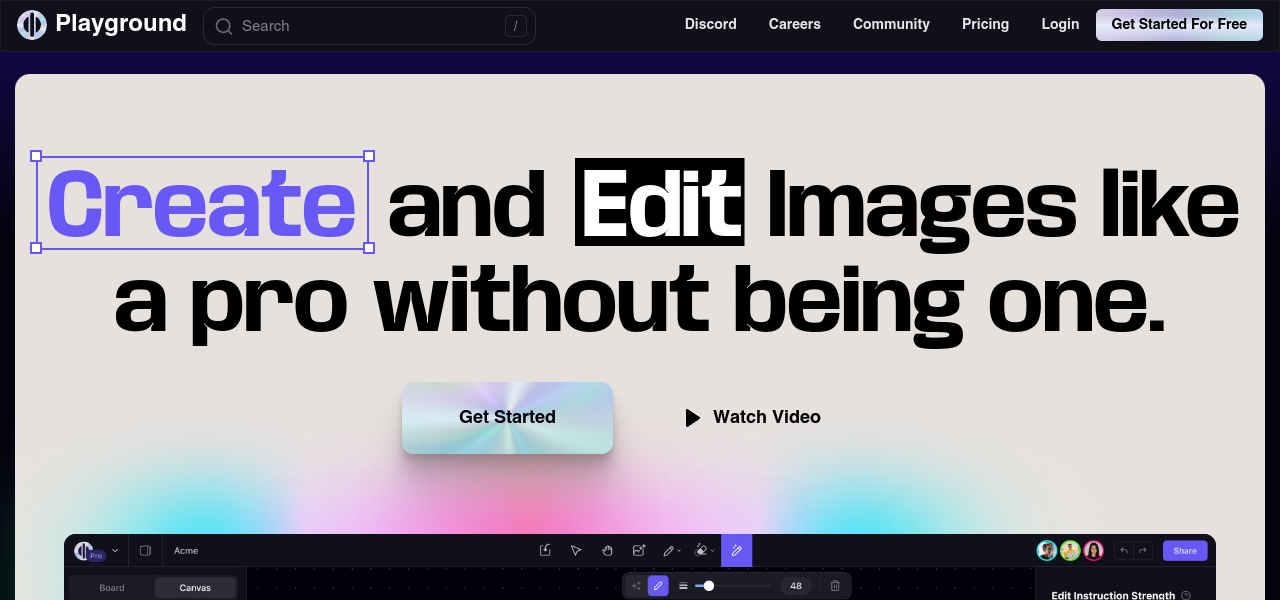1280x600 pixels.
Task: Select the image generate tool
Action: 638,550
